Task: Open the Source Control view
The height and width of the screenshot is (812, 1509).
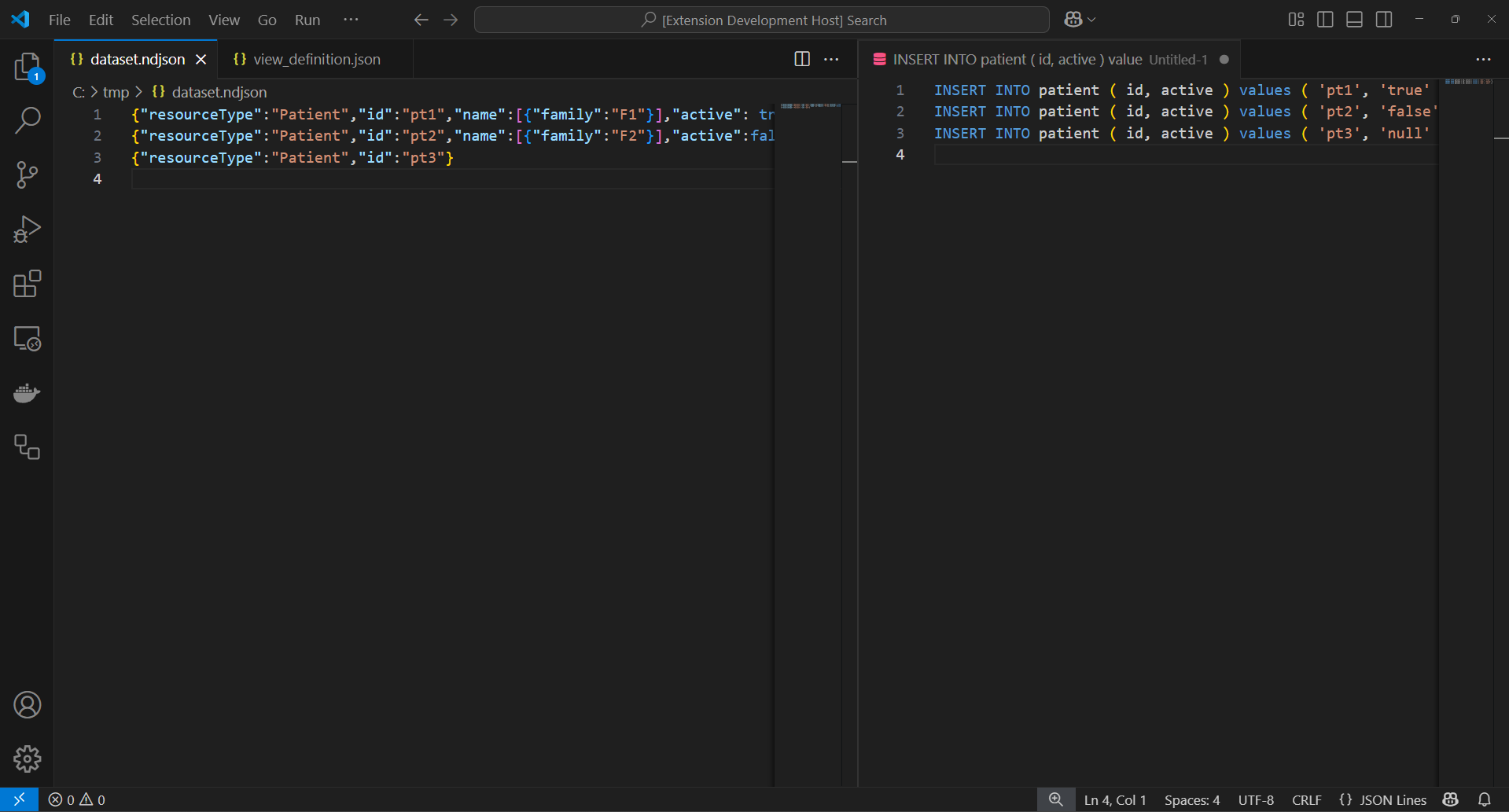Action: [28, 175]
